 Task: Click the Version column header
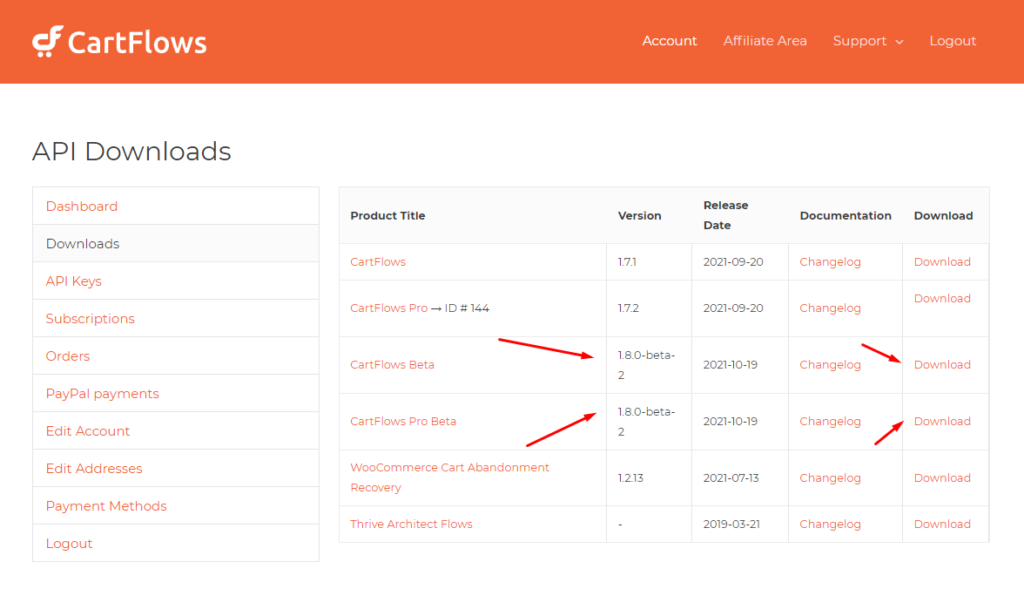(x=639, y=216)
